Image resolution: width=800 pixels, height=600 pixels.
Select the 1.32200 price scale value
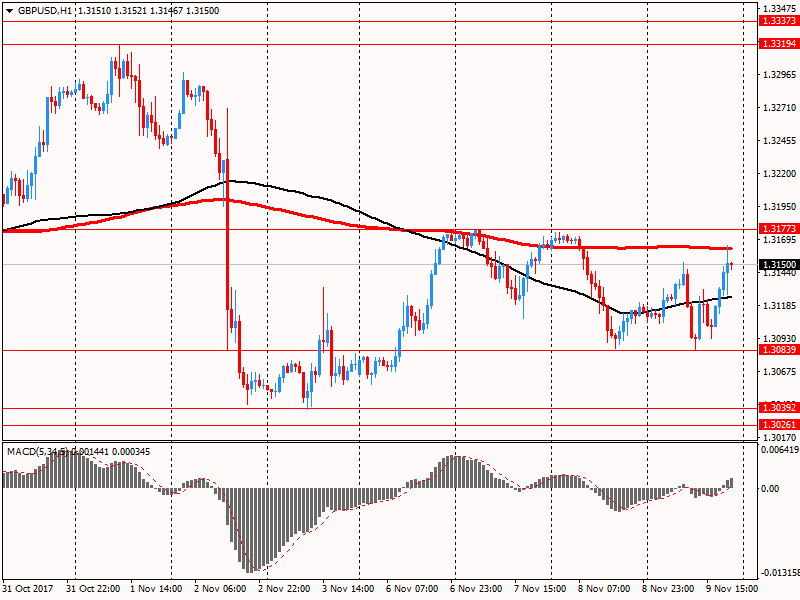(779, 173)
